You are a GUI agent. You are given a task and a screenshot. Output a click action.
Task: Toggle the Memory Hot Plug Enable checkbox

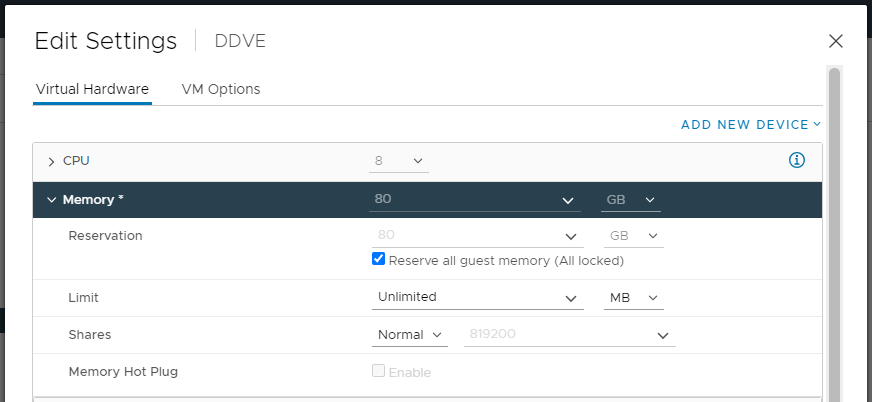pos(378,371)
